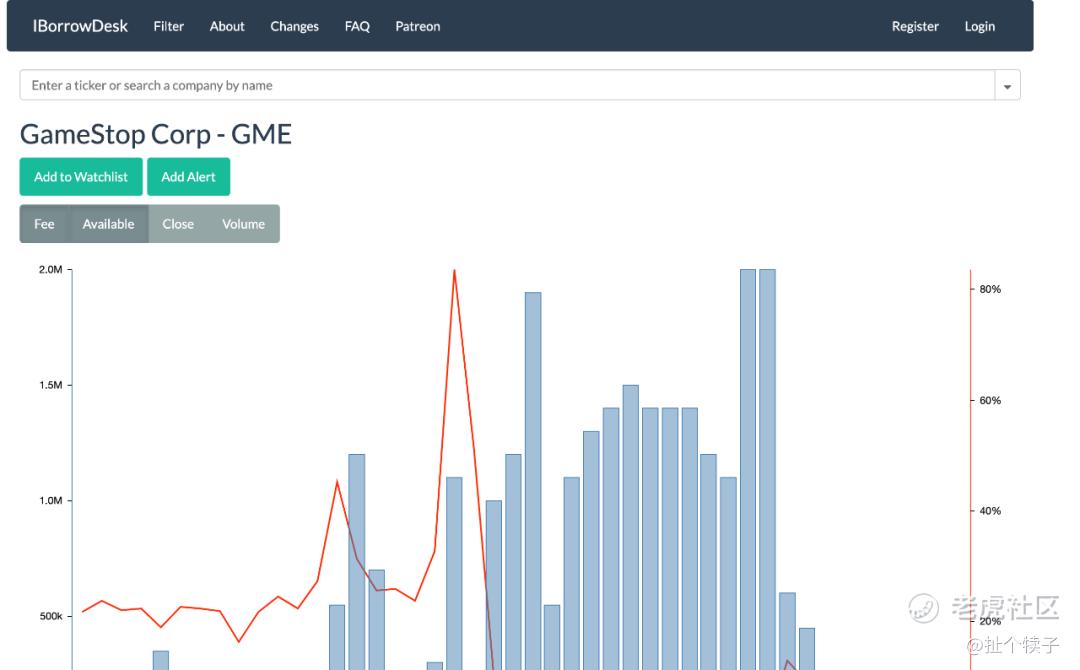Visit the Patreon link
The image size is (1080, 670).
[417, 26]
